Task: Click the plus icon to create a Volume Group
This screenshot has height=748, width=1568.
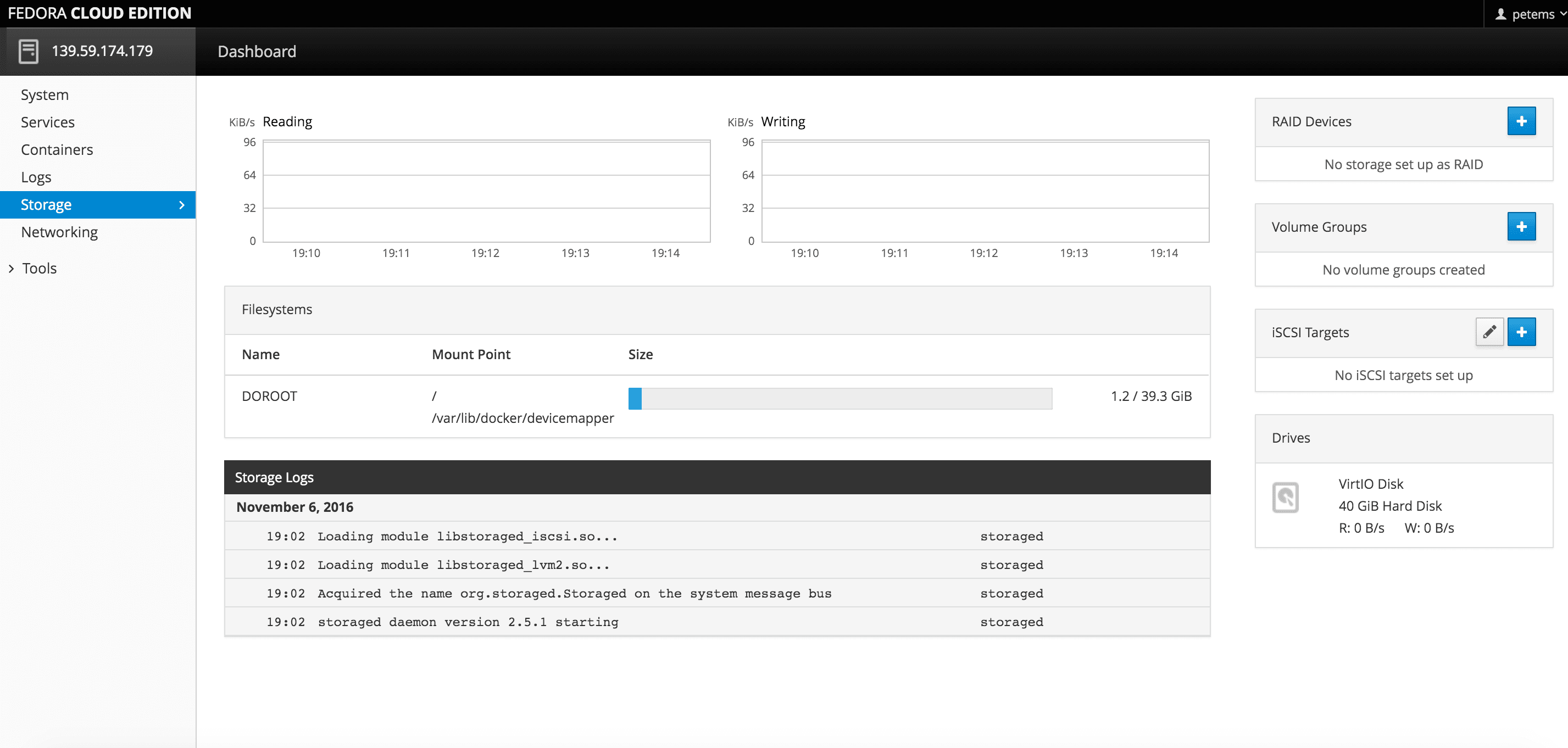Action: [1521, 226]
